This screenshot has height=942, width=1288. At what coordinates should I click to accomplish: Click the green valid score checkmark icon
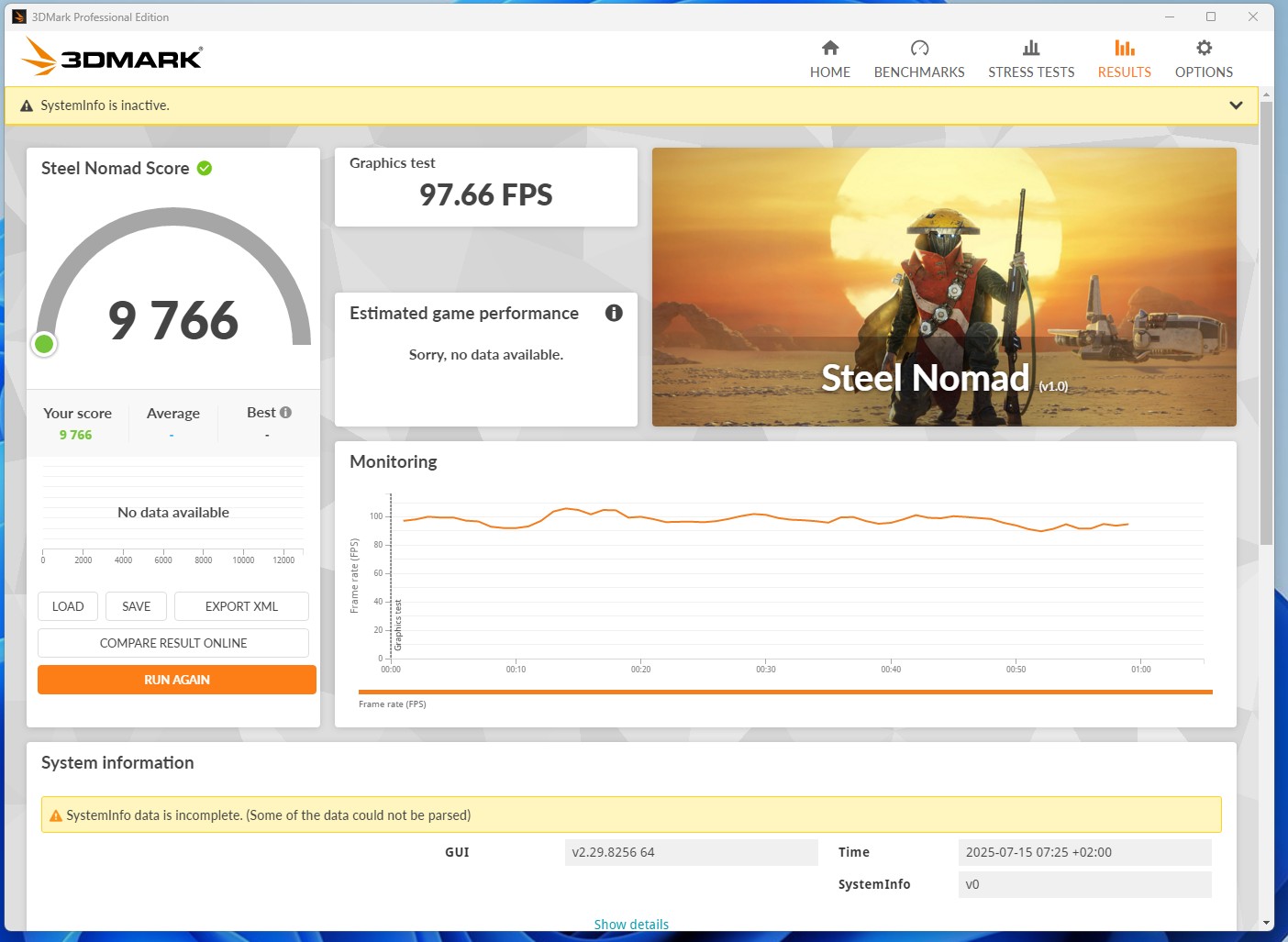(x=205, y=168)
